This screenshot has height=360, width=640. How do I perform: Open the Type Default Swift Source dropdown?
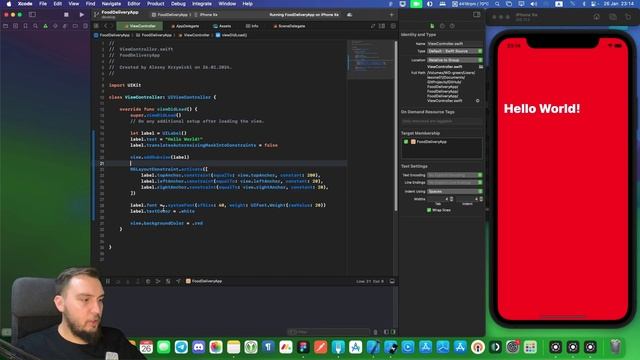point(455,51)
